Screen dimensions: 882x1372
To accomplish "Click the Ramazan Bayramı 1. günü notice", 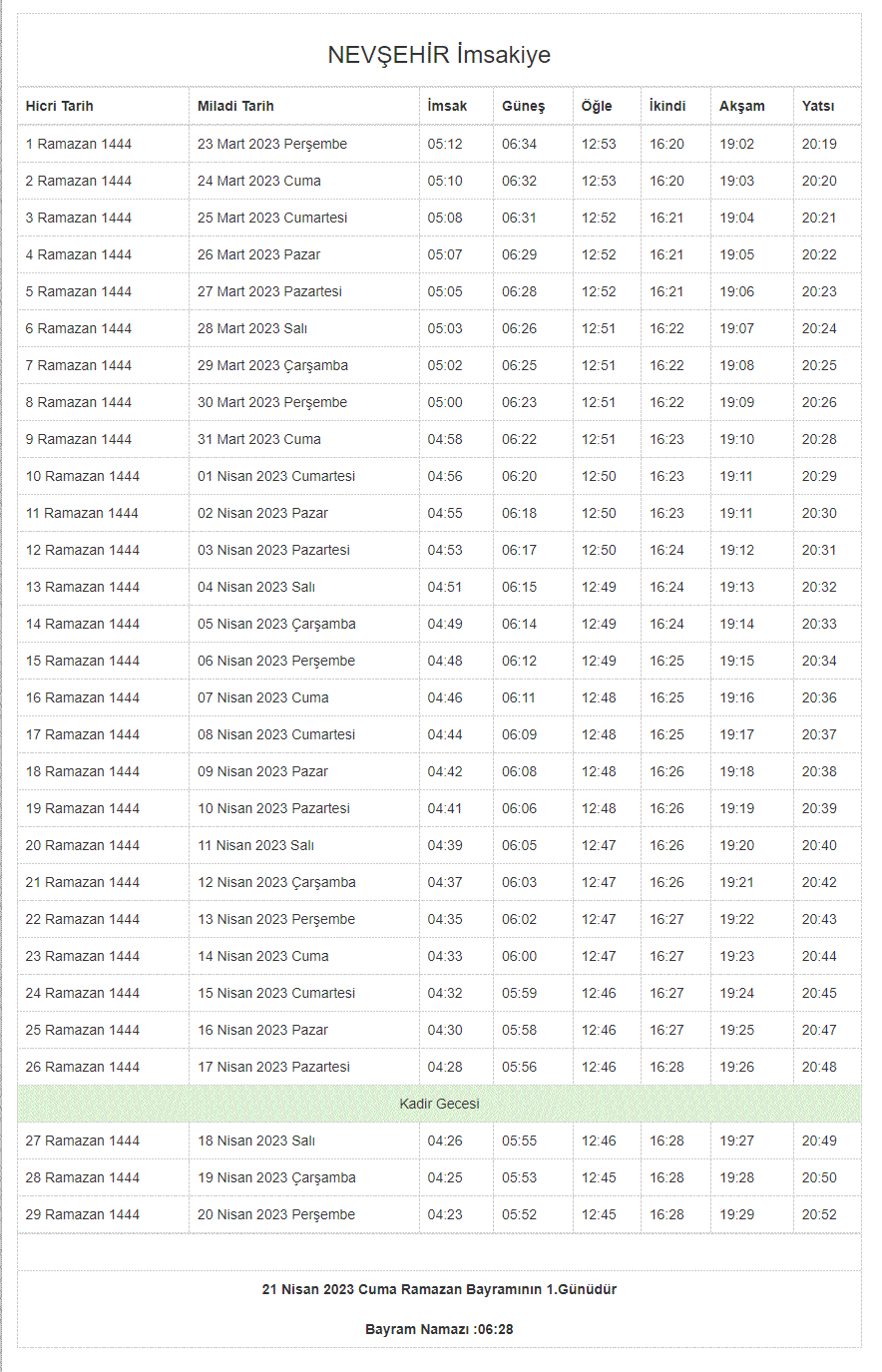I will (x=439, y=1289).
